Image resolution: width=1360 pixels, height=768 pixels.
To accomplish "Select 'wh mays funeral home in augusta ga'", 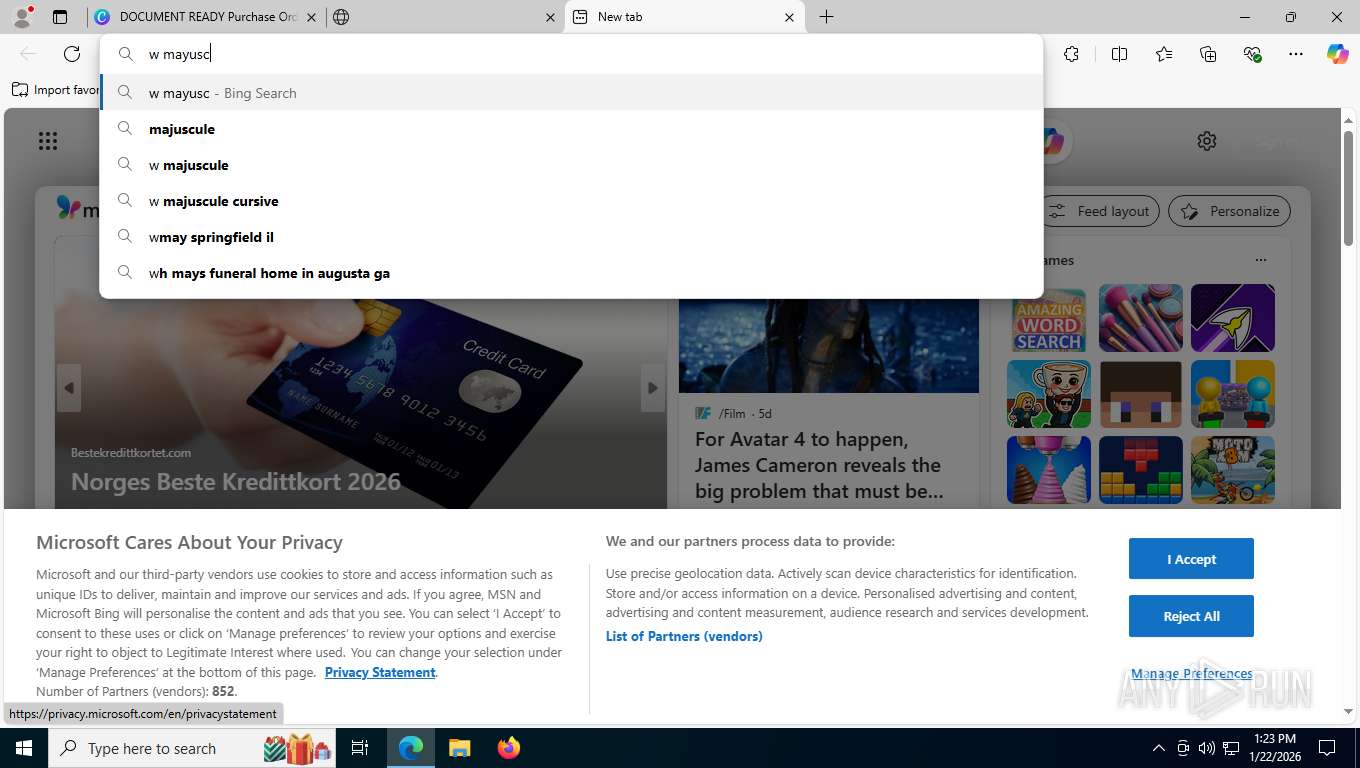I will point(572,273).
